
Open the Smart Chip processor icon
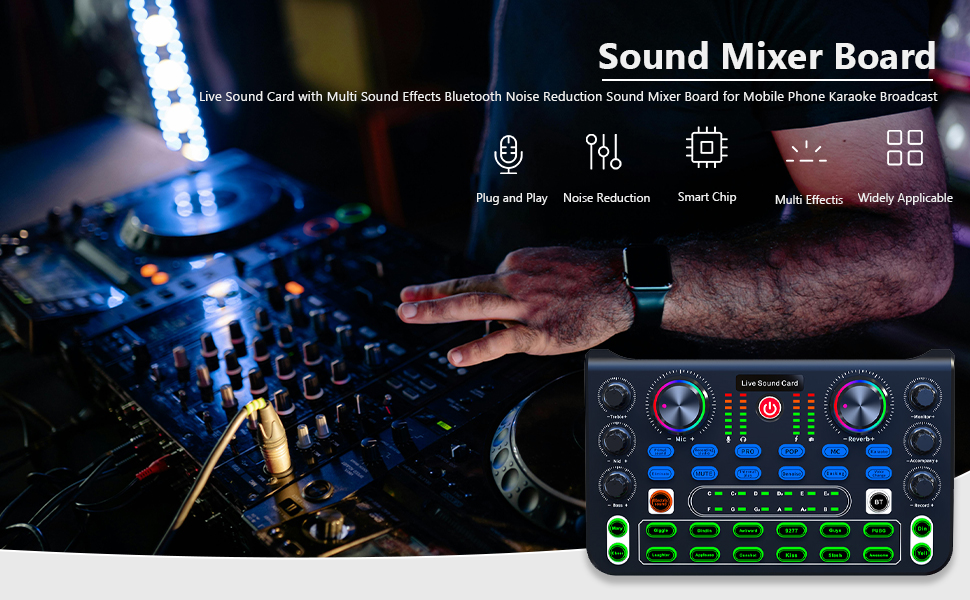click(x=707, y=146)
